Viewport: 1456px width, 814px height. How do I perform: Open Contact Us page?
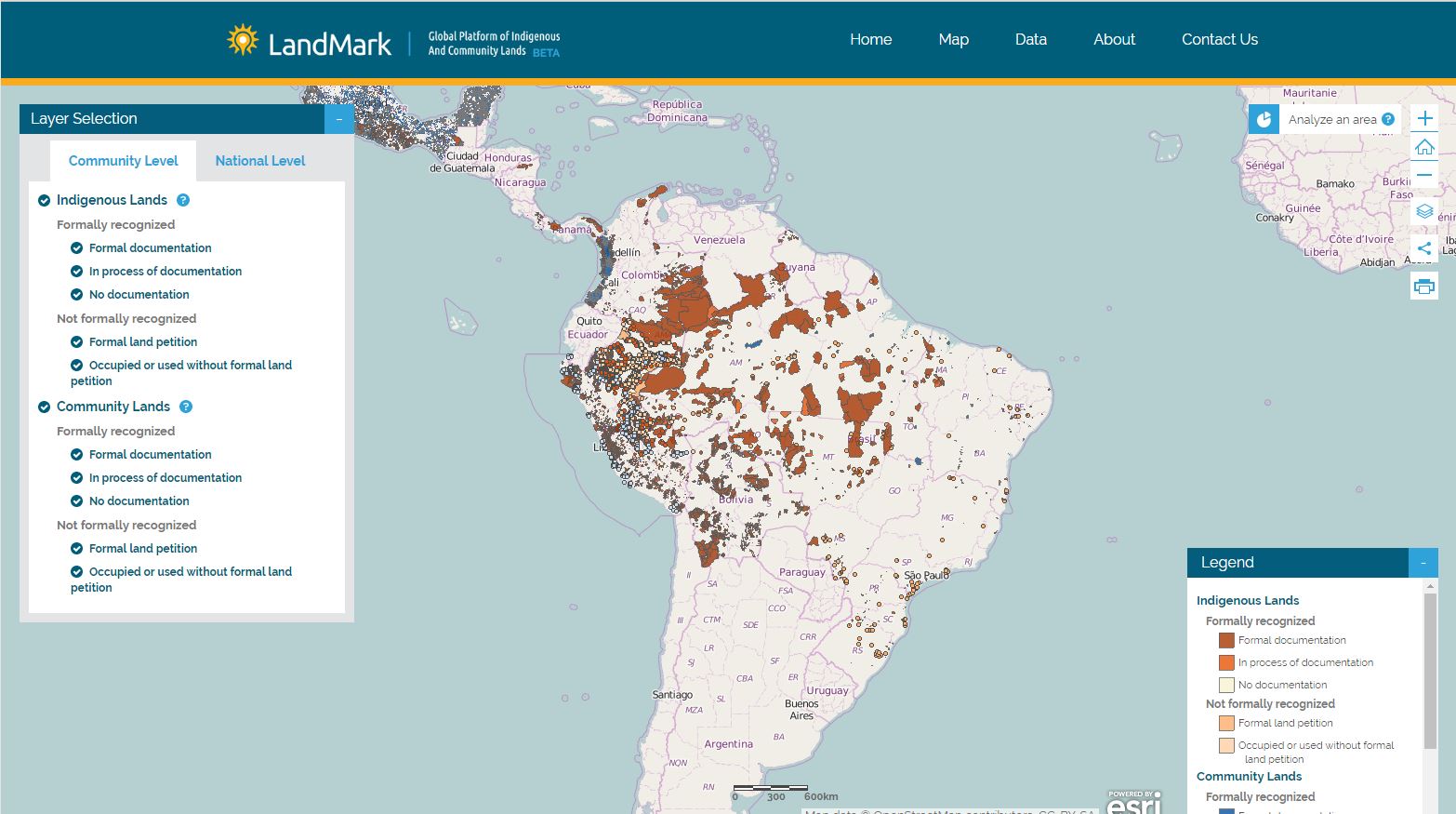coord(1220,39)
